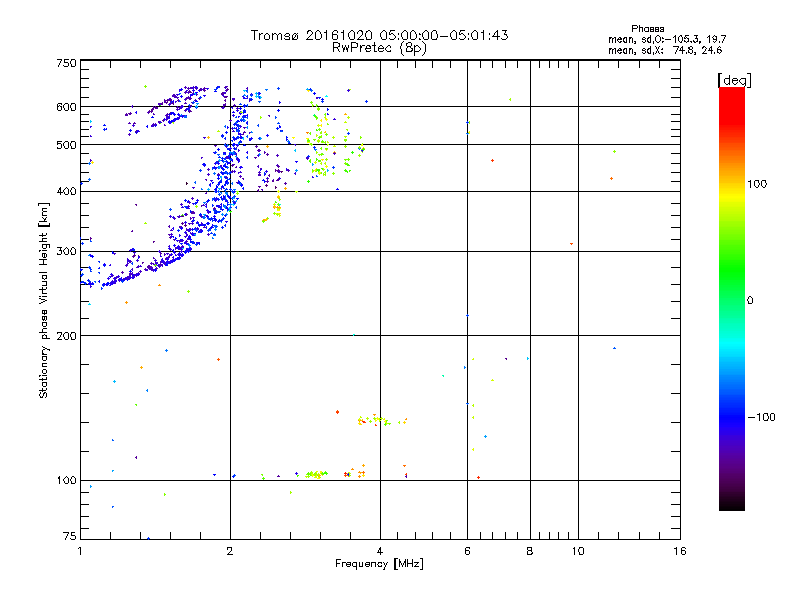Viewport: 800px width, 600px height.
Task: Click the x-axis tick label '1'
Action: point(80,551)
